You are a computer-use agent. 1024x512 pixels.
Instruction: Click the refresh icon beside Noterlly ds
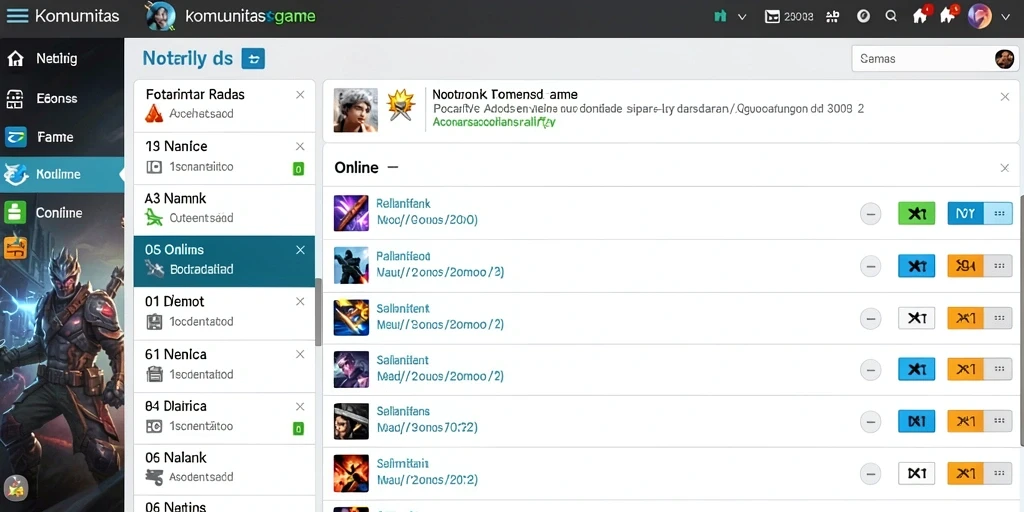tap(253, 59)
